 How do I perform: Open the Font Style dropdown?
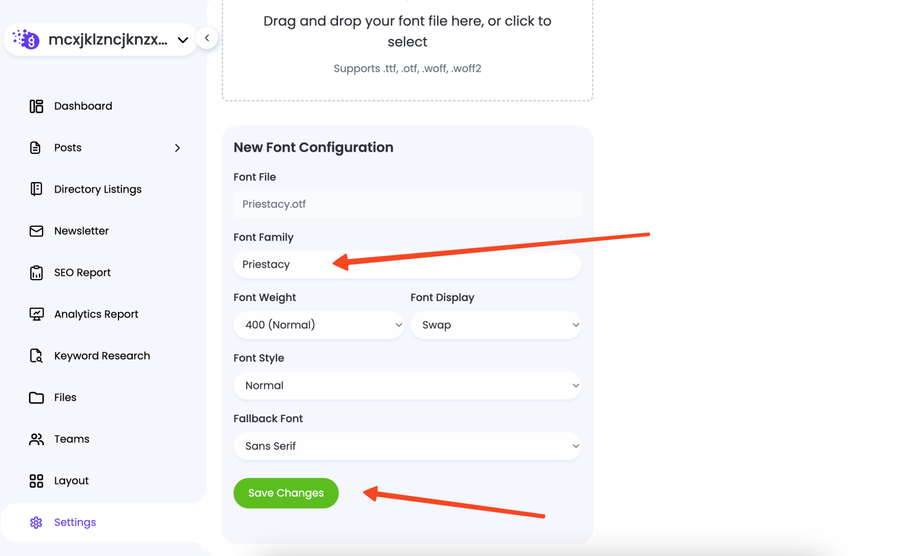(407, 386)
